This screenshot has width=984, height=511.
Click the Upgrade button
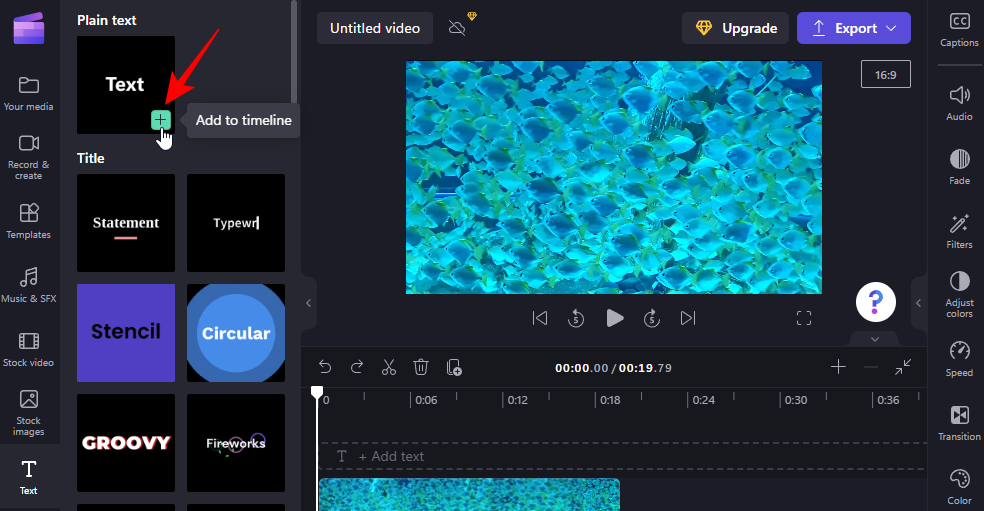[736, 28]
